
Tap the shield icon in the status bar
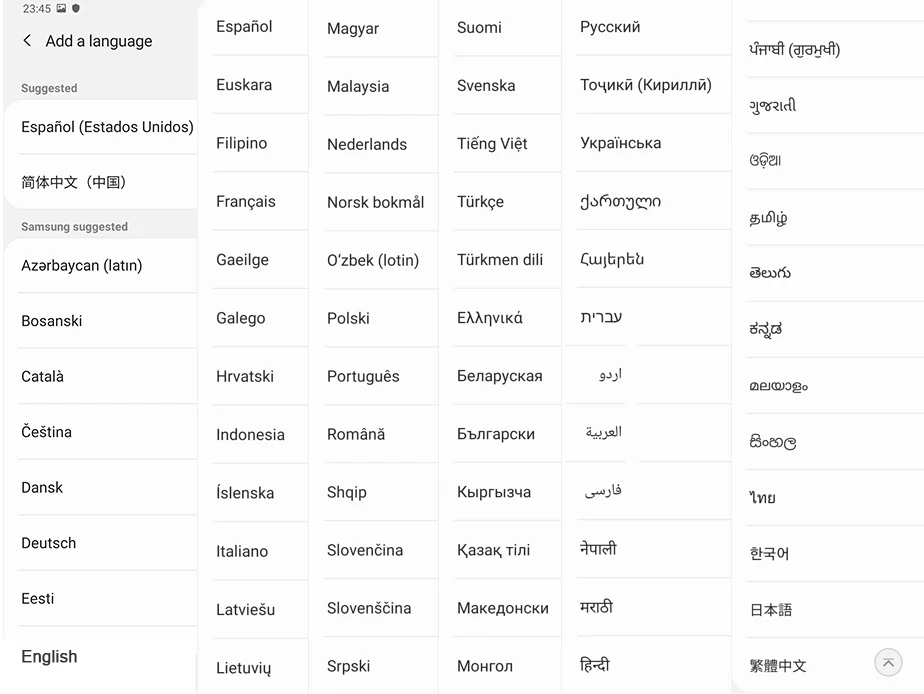click(76, 9)
